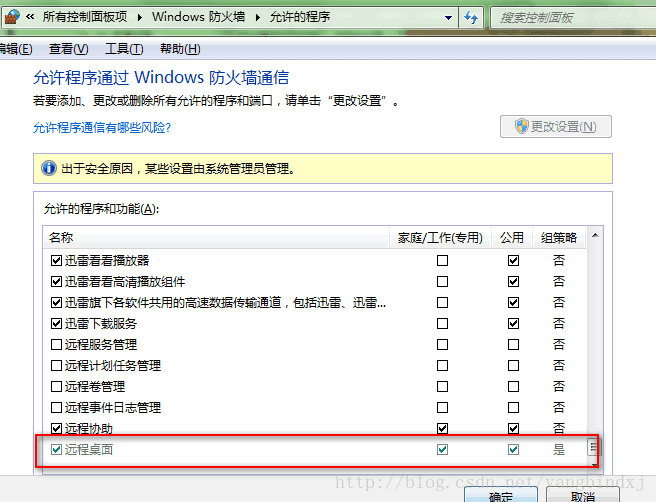Go to Windows 防火墙 breadcrumb
Image resolution: width=656 pixels, height=502 pixels.
pos(198,17)
